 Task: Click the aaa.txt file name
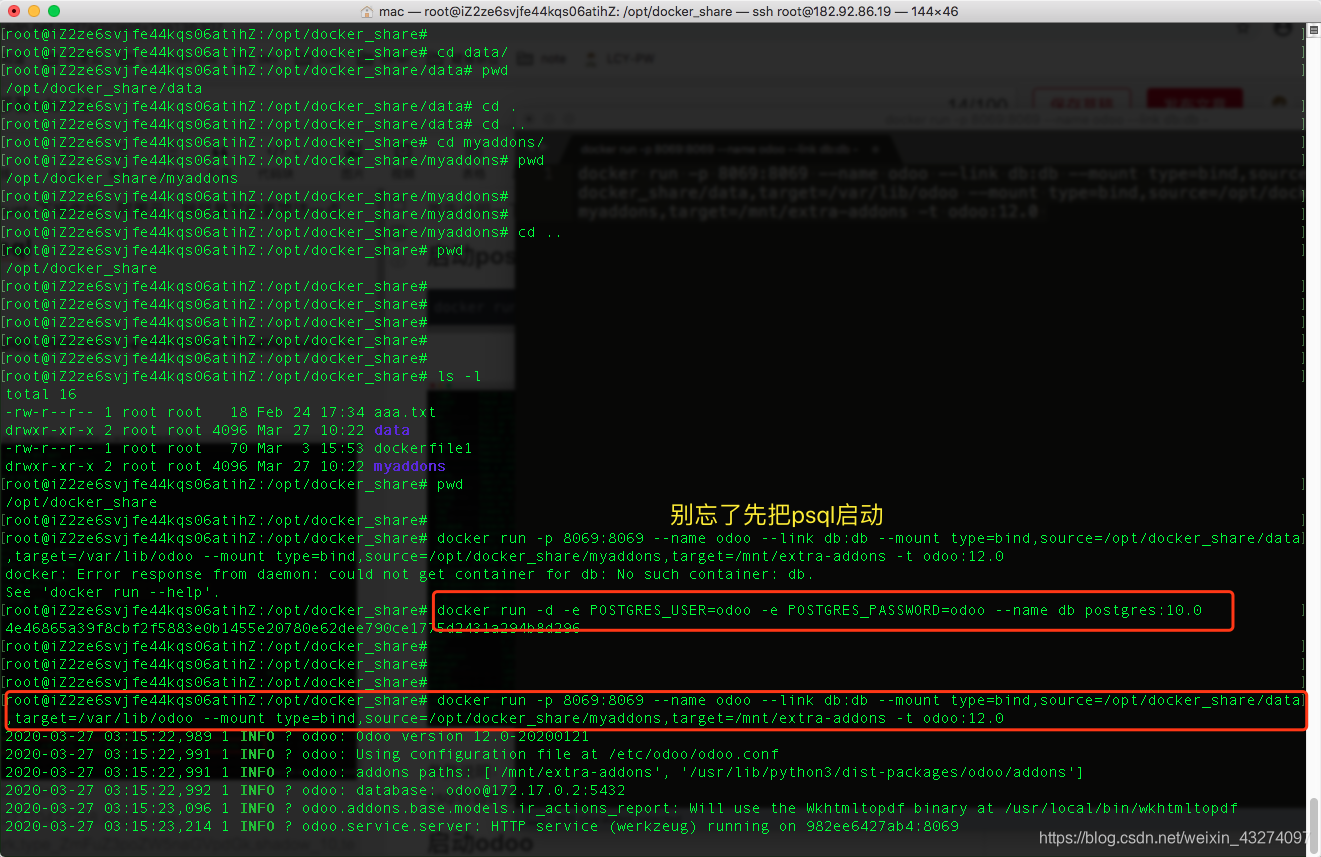405,412
